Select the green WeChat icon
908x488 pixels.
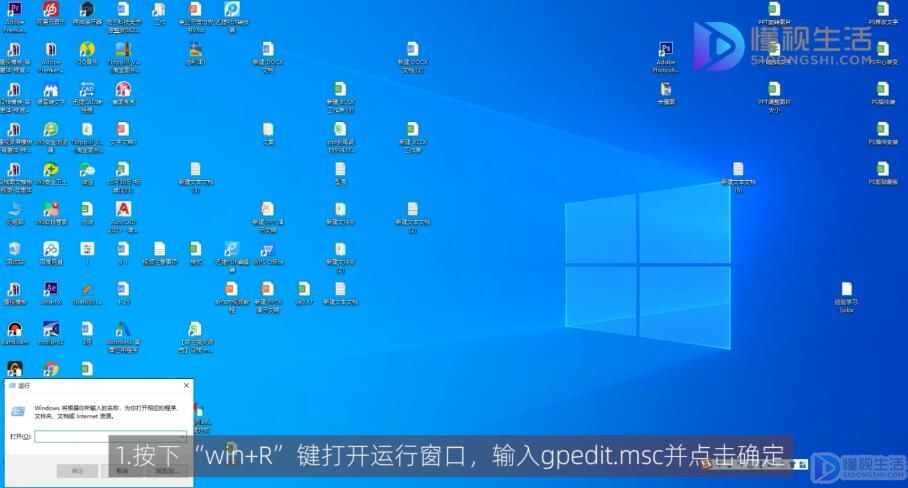[x=87, y=170]
